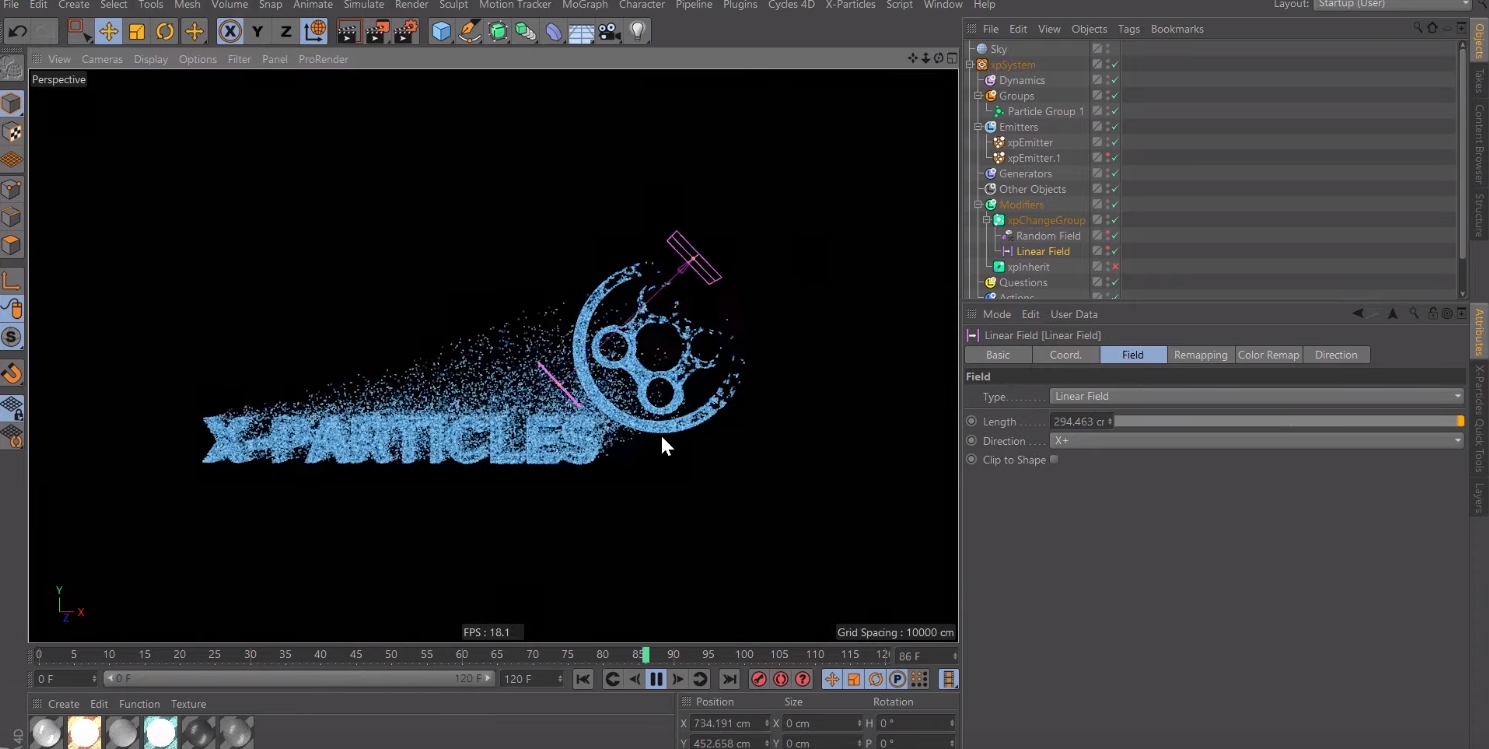Select the Live Selection tool

79,31
